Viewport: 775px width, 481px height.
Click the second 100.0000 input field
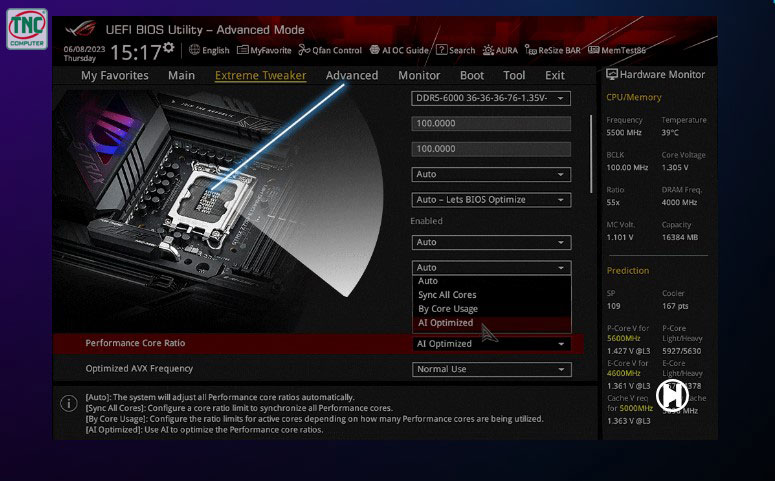[491, 149]
